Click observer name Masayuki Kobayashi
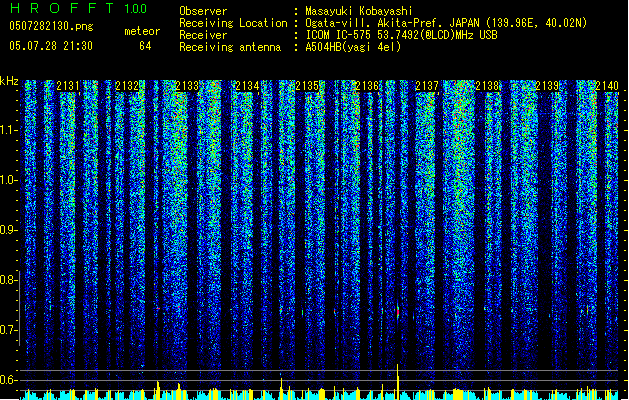Viewport: 629px width, 400px height. coord(359,11)
